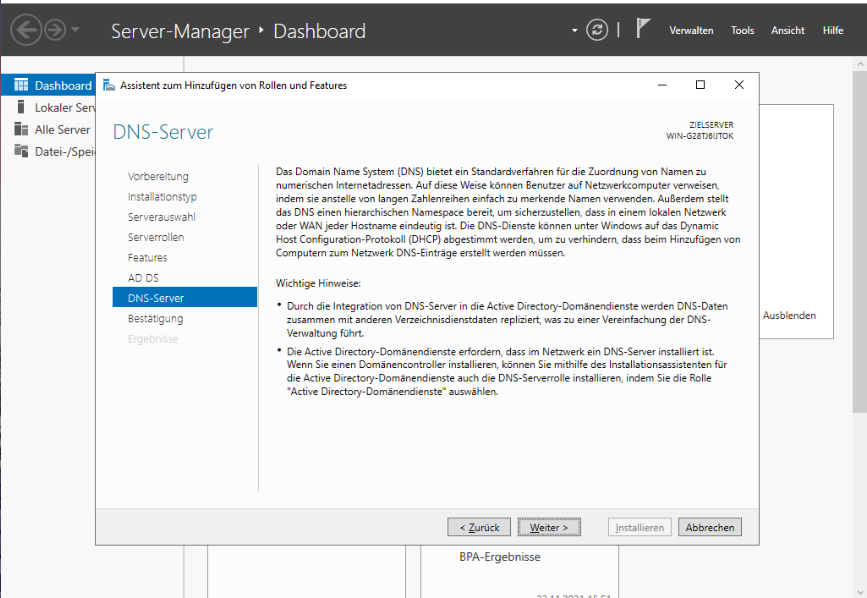
Task: Click the forward navigation arrow icon
Action: coord(54,30)
